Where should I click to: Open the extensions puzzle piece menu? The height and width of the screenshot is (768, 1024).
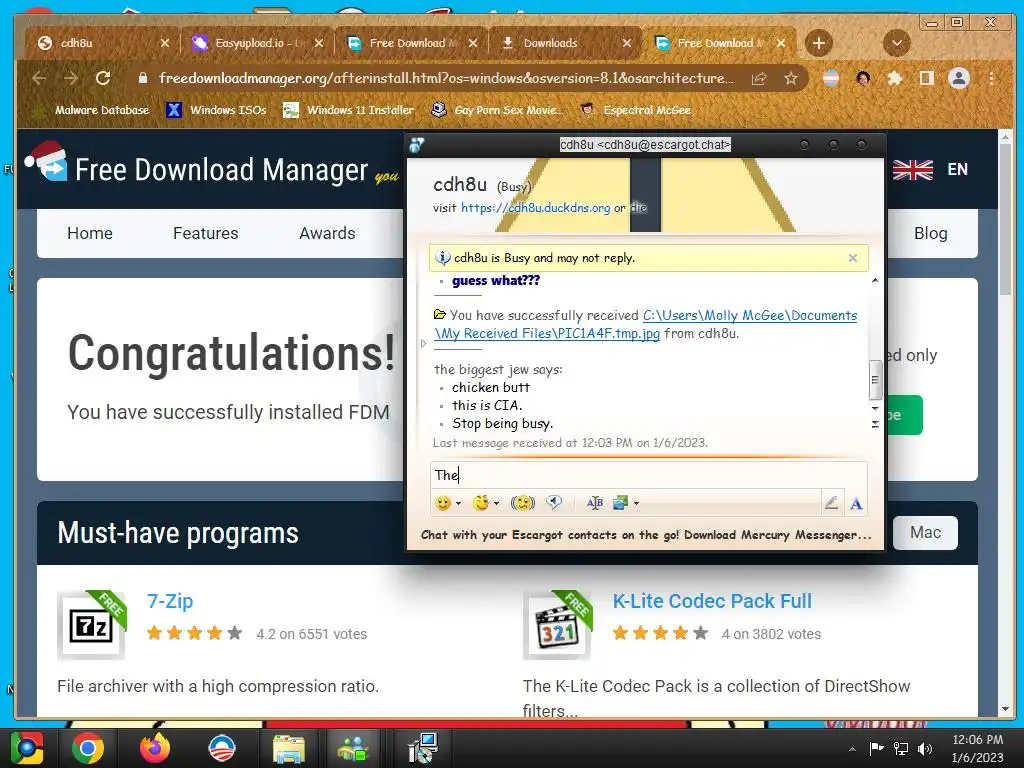(x=895, y=78)
